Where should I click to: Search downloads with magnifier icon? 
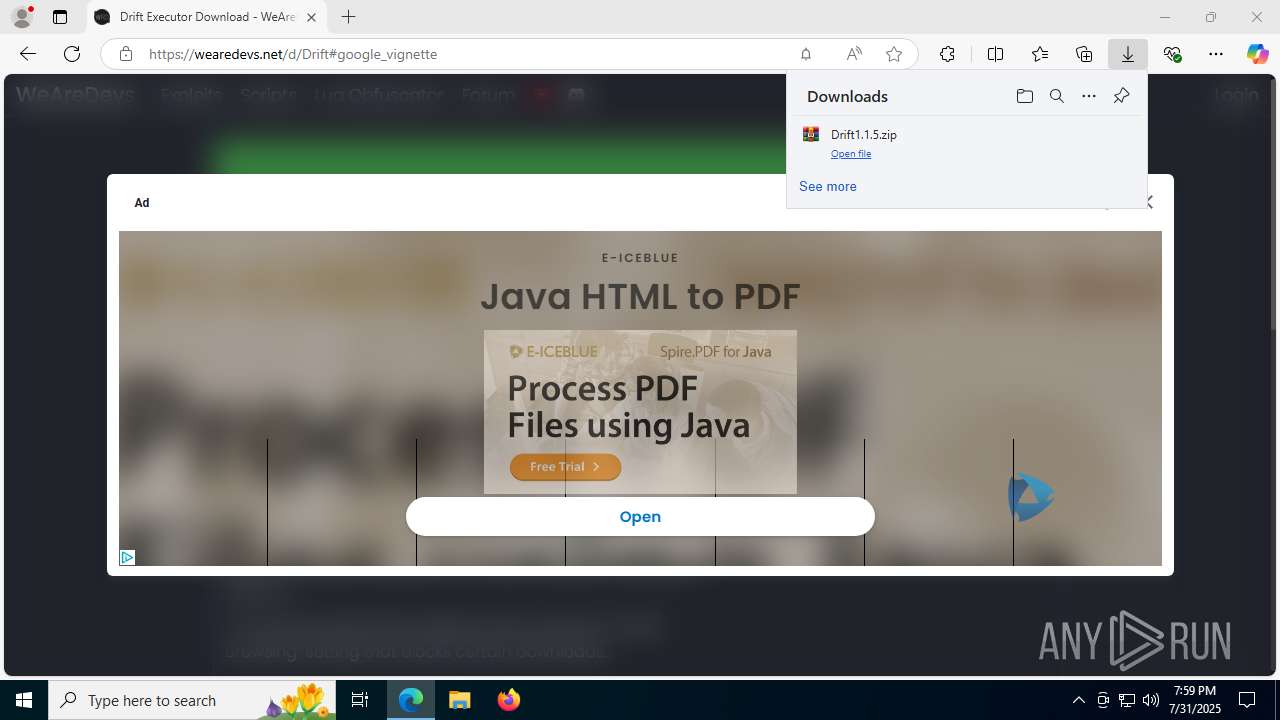point(1056,96)
